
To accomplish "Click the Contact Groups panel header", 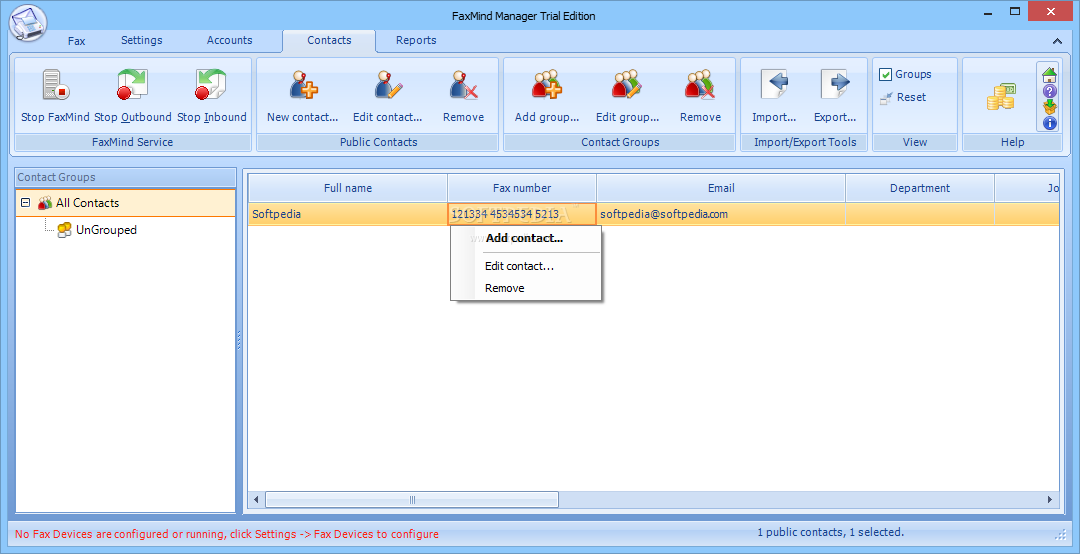I will click(x=125, y=177).
